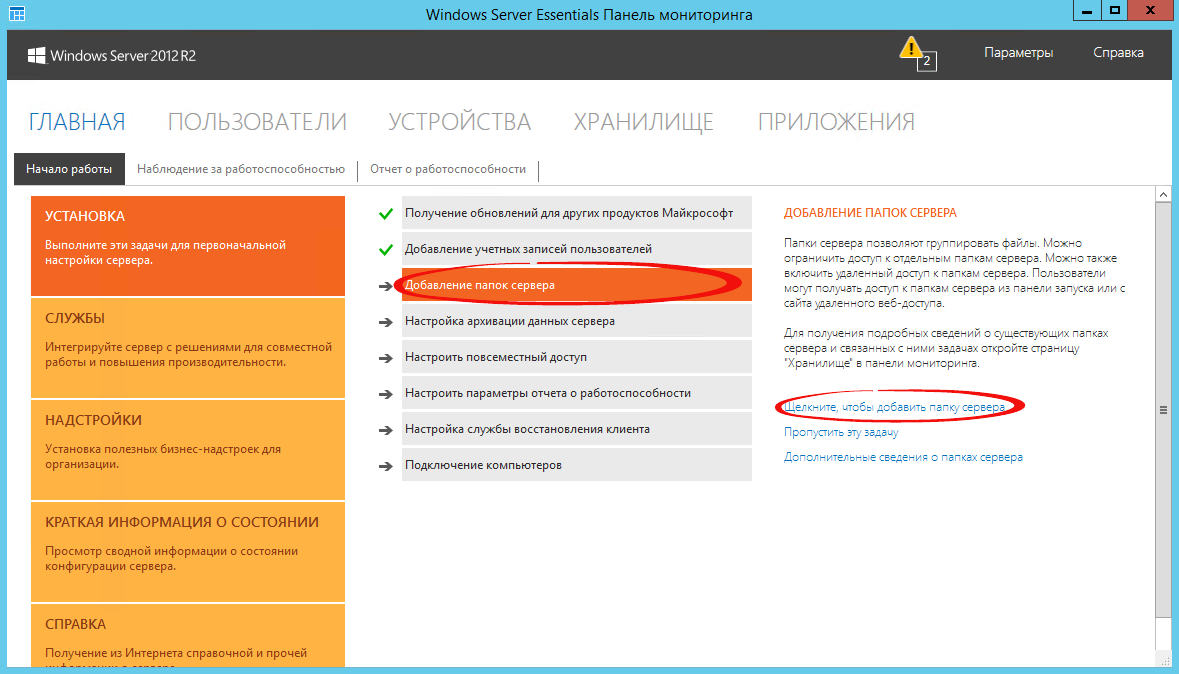Select the СЛУЖБЫ category tile
The width and height of the screenshot is (1179, 674).
[x=188, y=348]
